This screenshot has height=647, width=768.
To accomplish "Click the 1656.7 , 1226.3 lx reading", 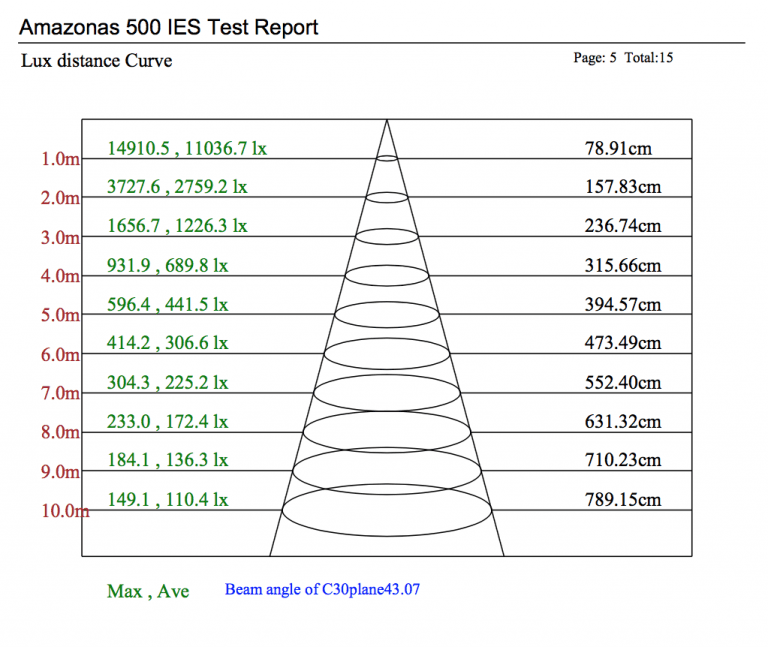I will click(177, 226).
